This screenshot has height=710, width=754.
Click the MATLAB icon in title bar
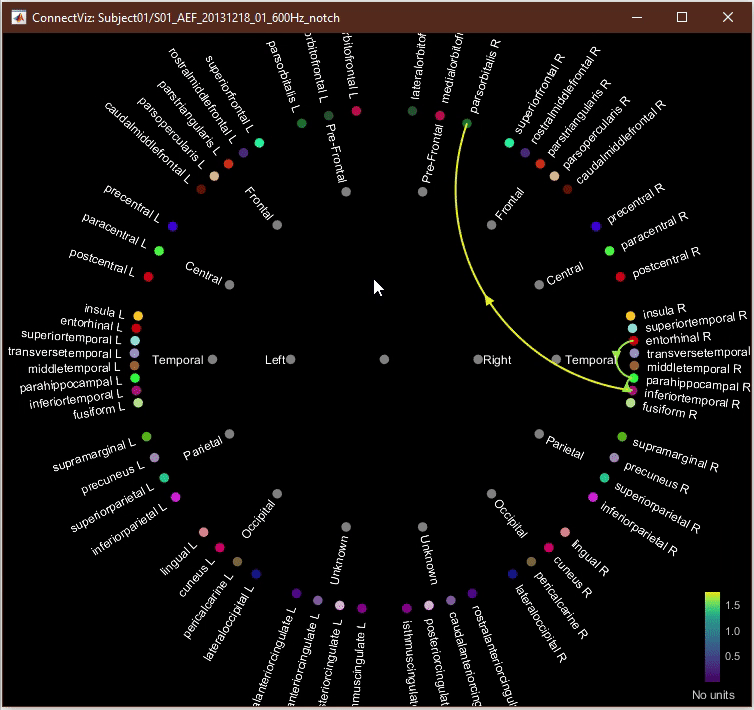[x=17, y=18]
